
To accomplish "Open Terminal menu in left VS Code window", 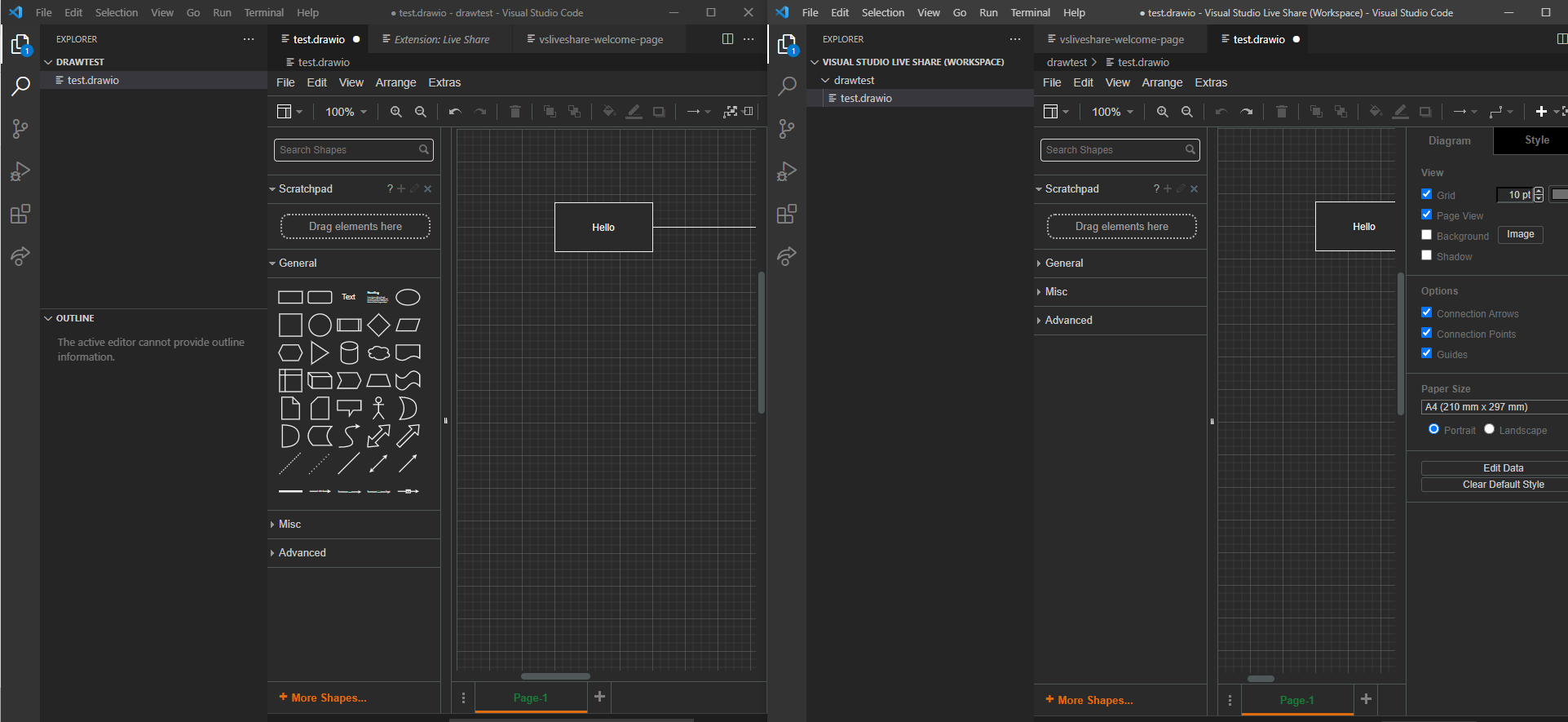I will [264, 12].
